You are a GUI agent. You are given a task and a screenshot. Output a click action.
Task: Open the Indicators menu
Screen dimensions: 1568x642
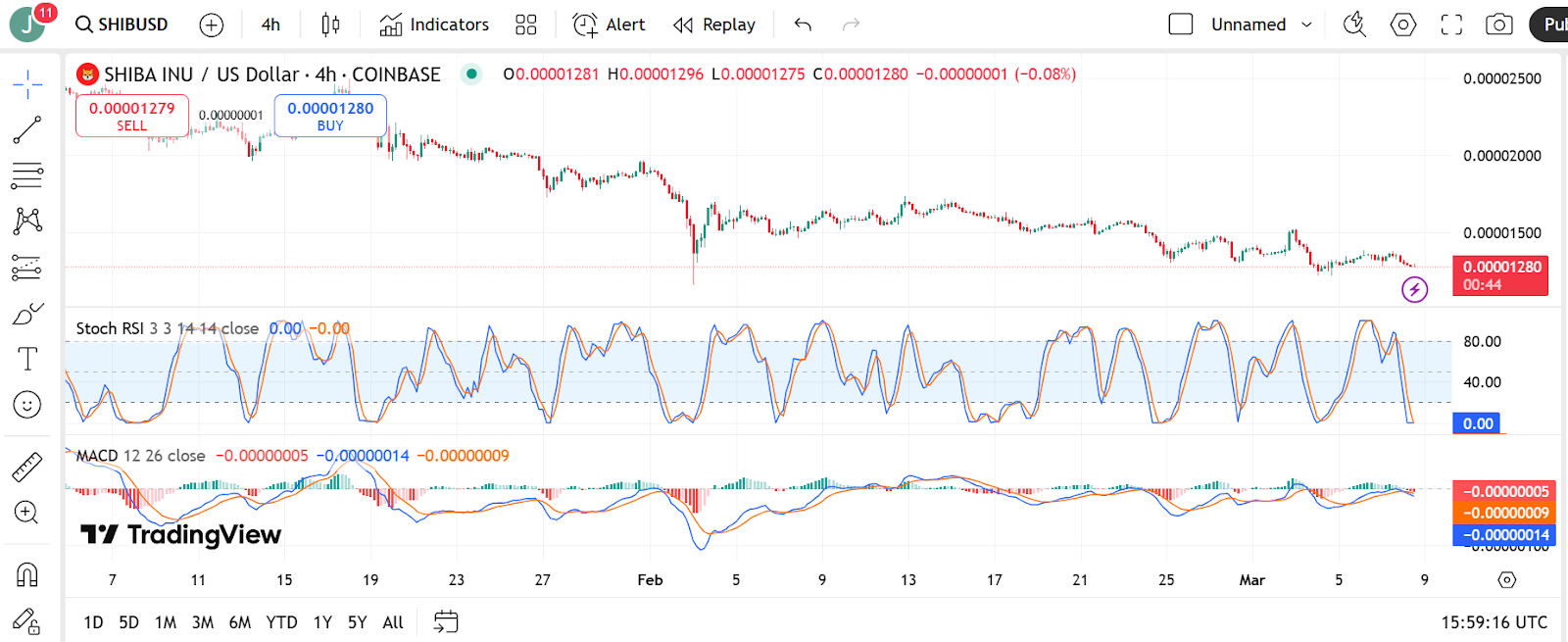[434, 25]
